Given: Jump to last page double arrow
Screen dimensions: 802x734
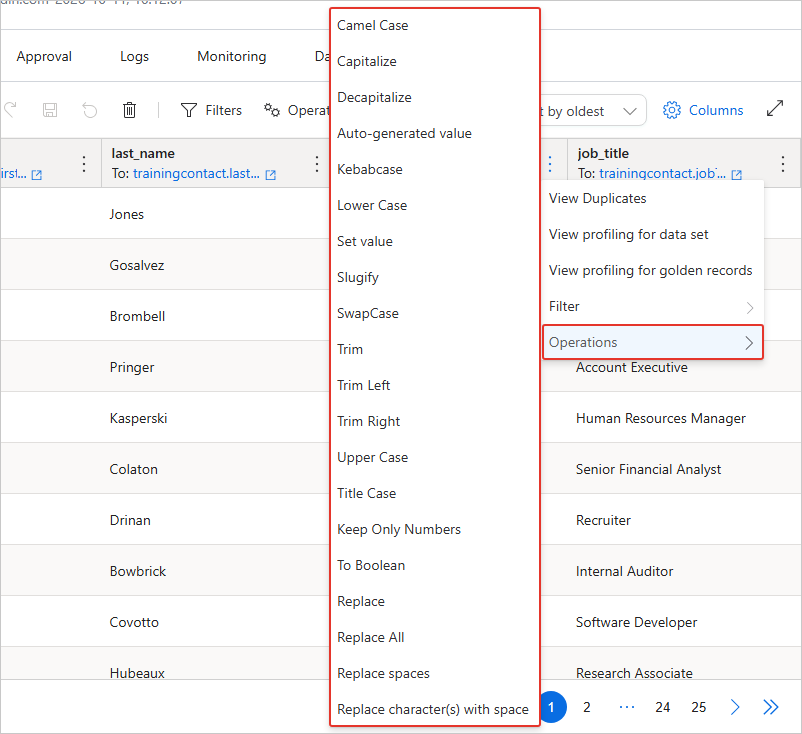Looking at the screenshot, I should (771, 707).
